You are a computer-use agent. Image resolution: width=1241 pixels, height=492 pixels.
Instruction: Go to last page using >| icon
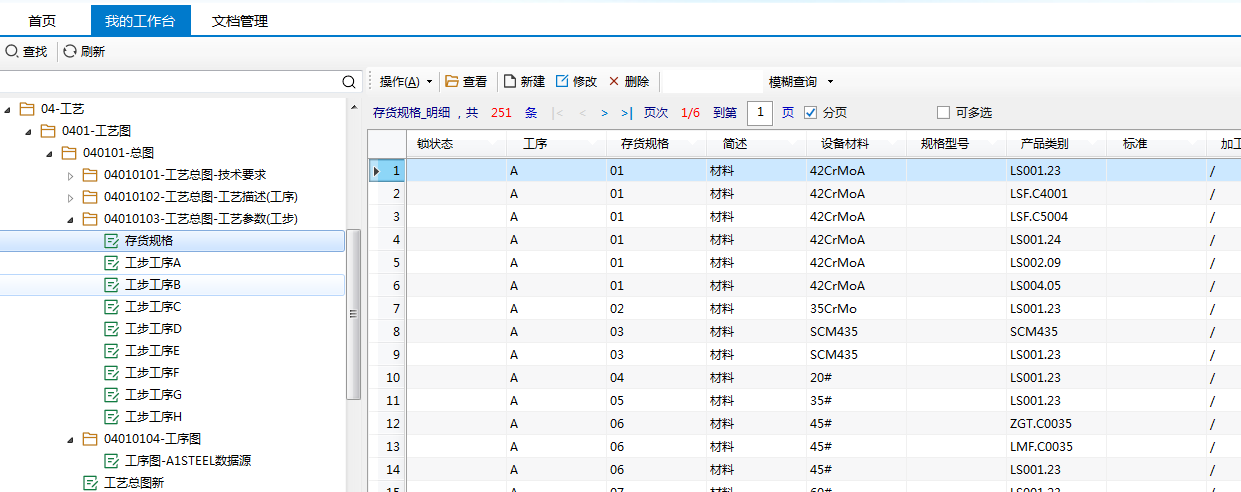tap(626, 113)
